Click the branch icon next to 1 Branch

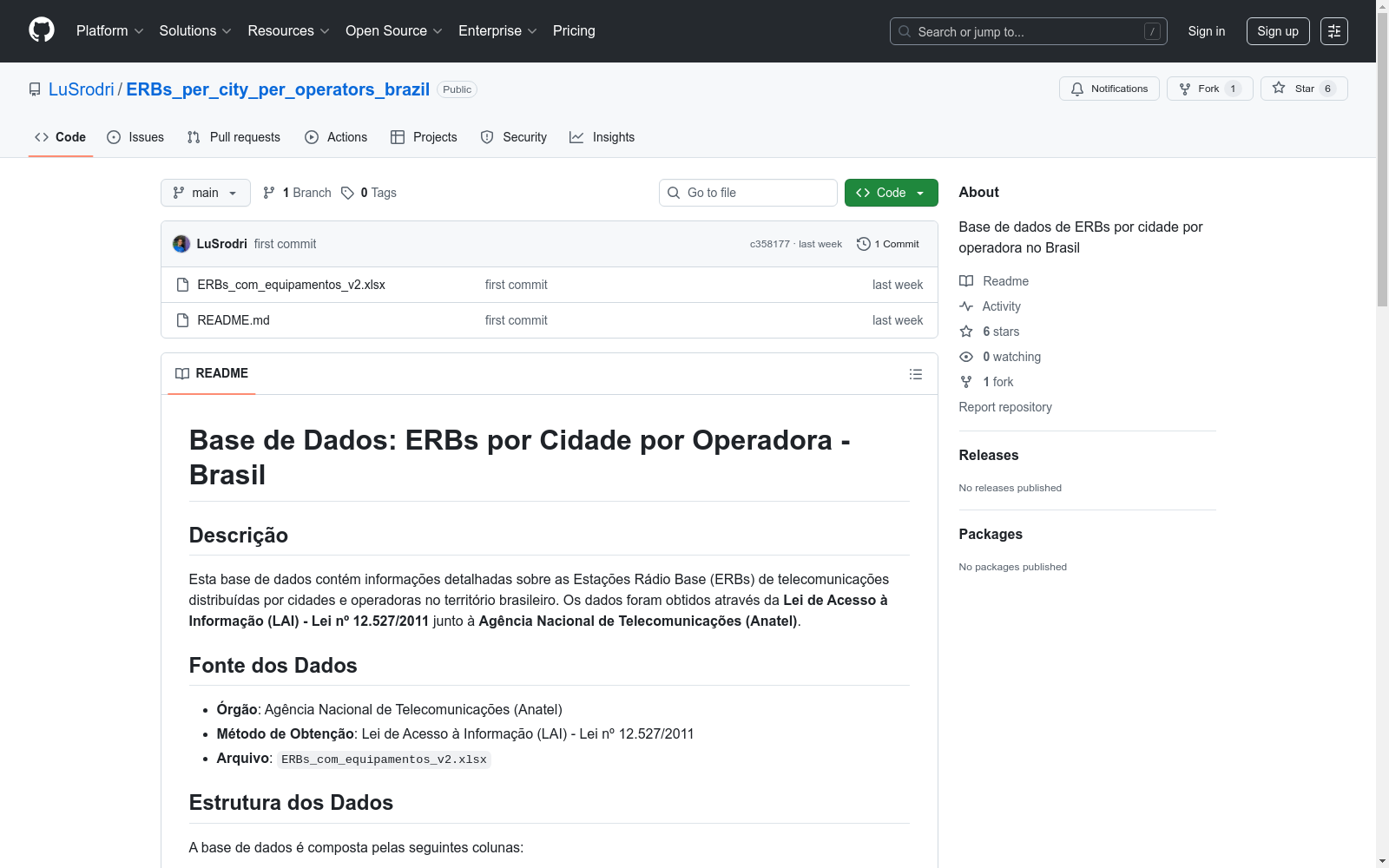click(269, 193)
